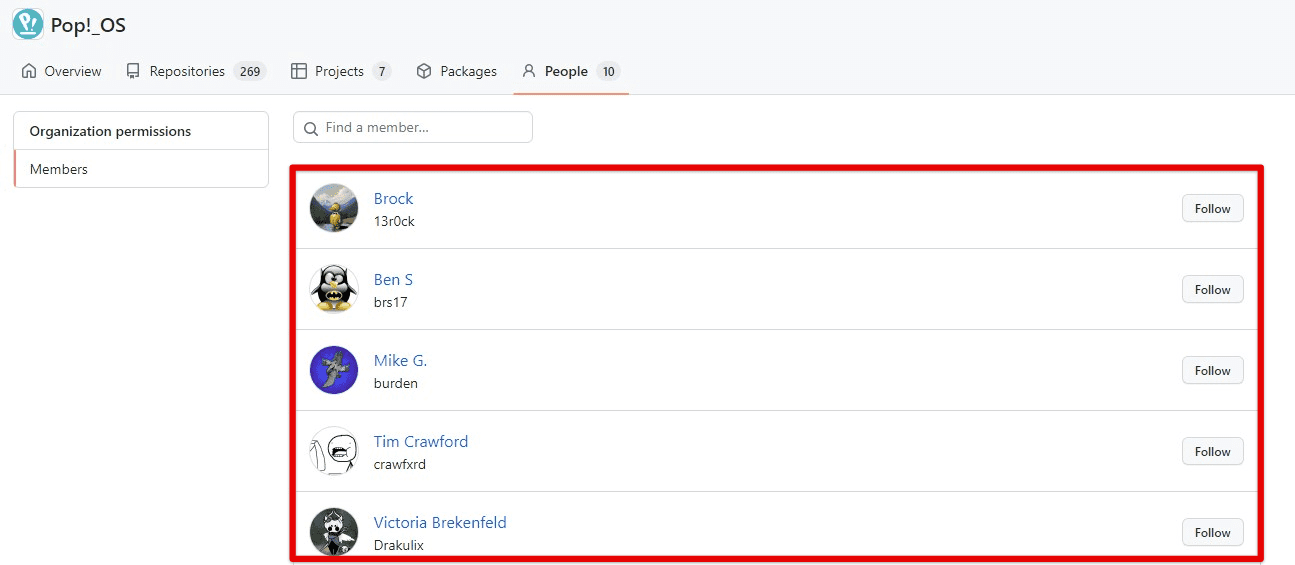Open Mike G.'s blue avatar image

(x=334, y=370)
